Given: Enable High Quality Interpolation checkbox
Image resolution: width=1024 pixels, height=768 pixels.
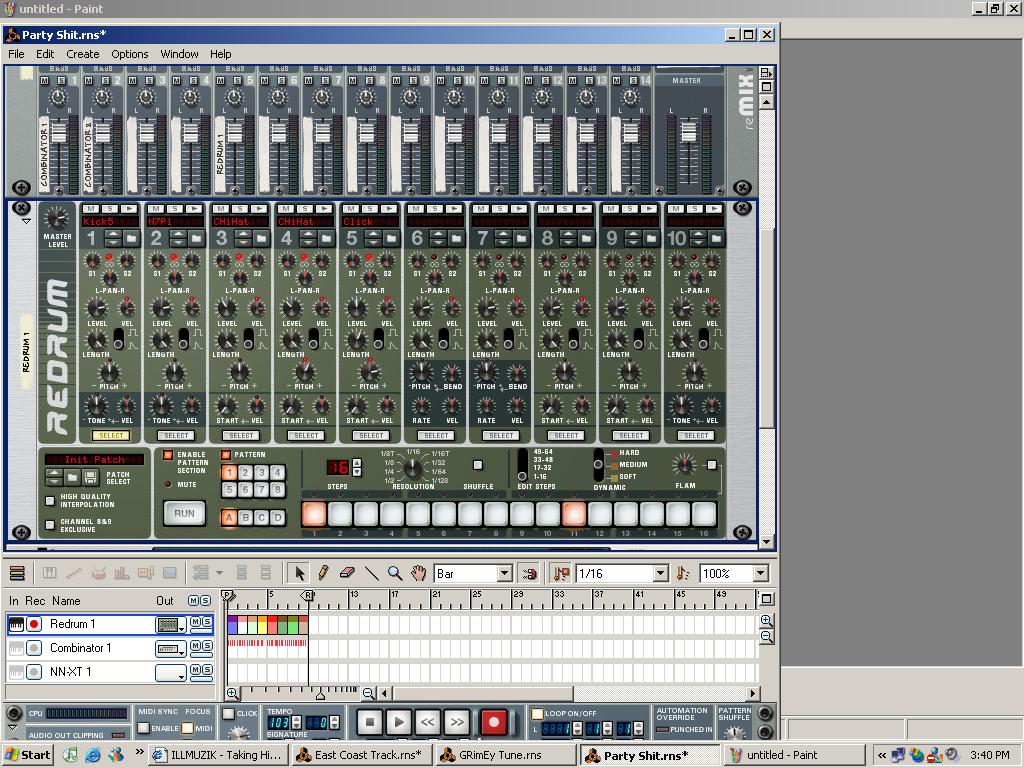Looking at the screenshot, I should [x=50, y=501].
